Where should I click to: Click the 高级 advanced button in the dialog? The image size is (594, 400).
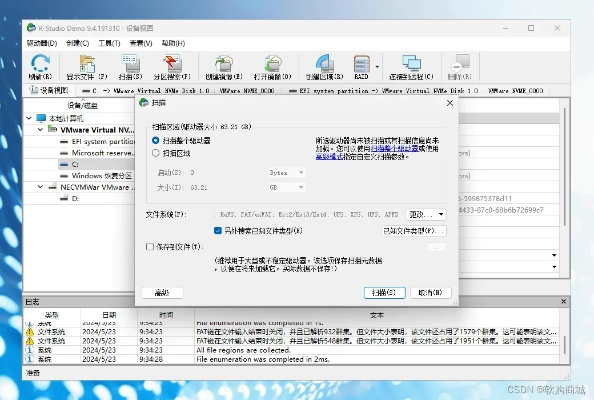point(162,292)
